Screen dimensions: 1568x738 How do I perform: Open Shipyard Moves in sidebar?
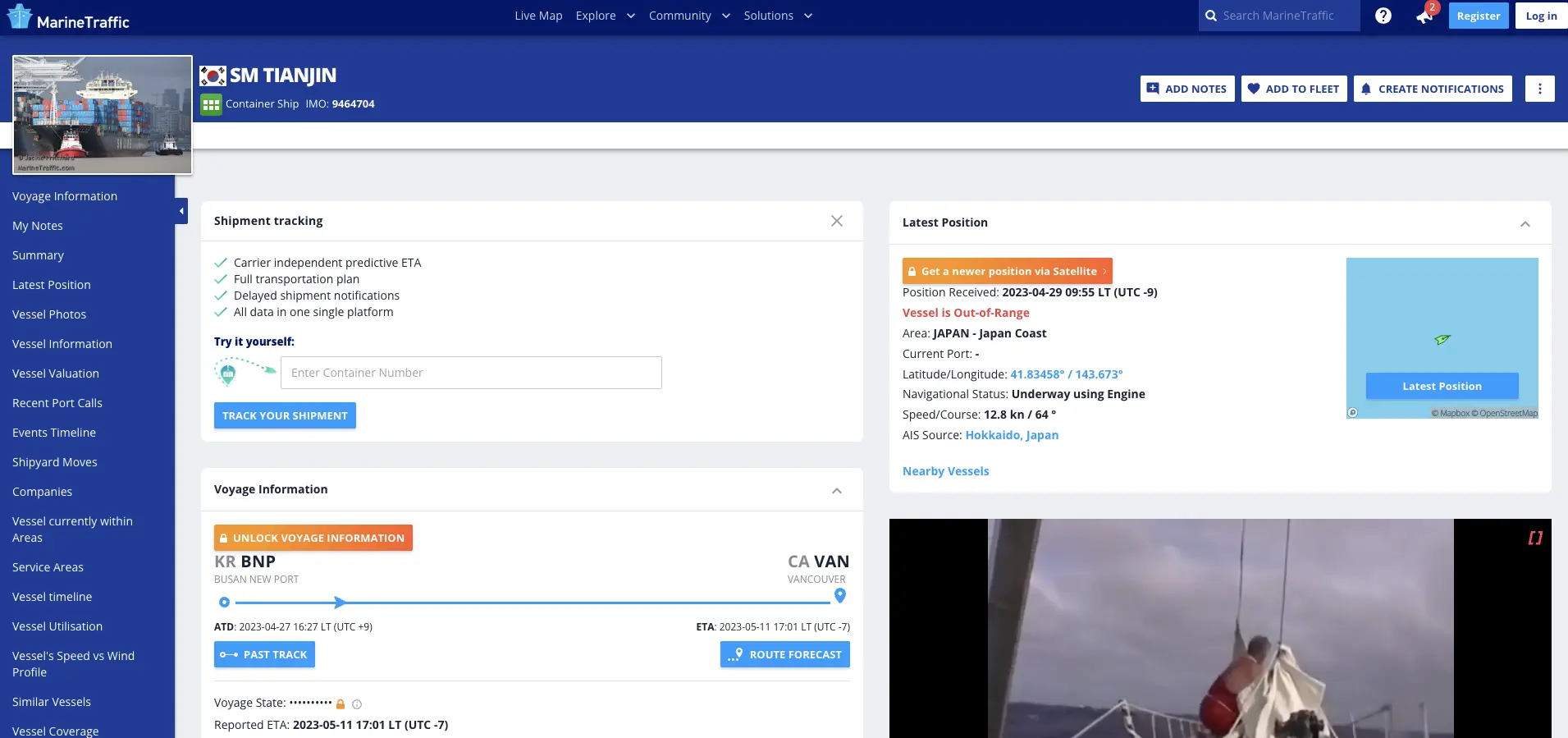(x=55, y=462)
